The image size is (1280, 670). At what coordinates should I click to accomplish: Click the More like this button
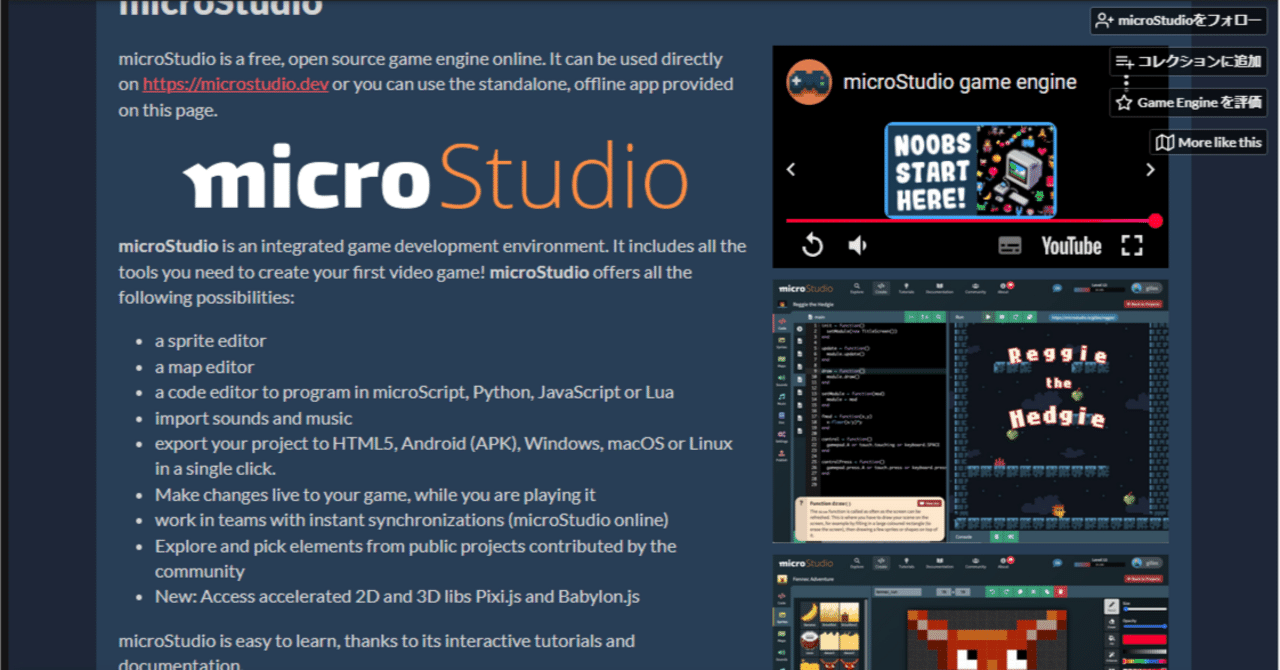[1208, 141]
